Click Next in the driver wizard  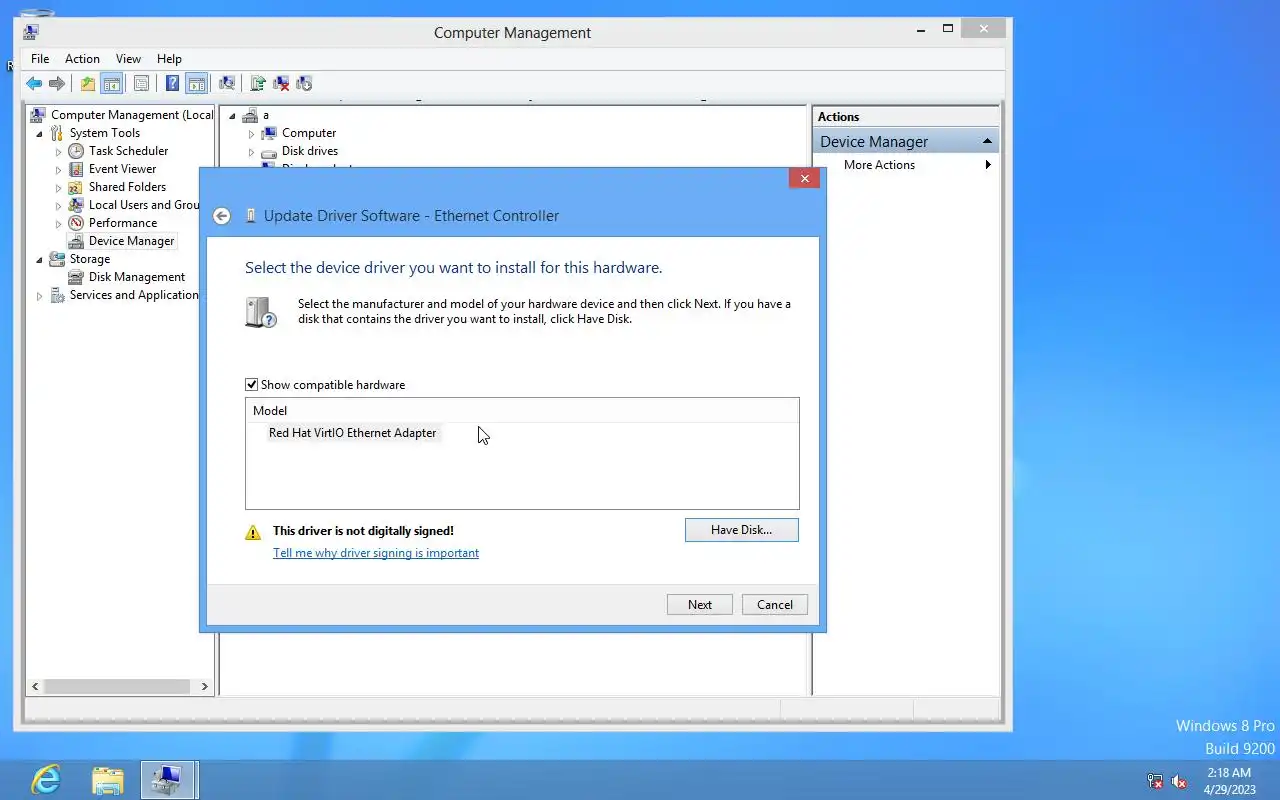coord(700,605)
